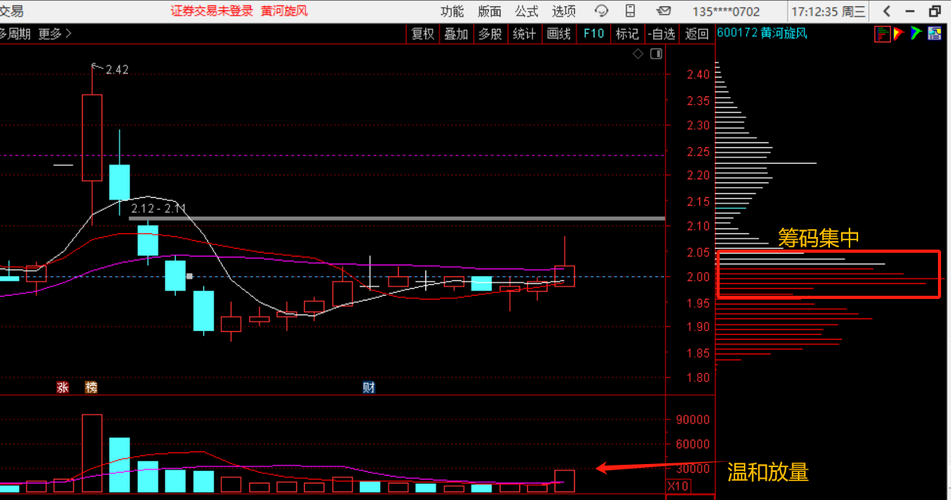Click the 榜 event marker
The height and width of the screenshot is (500, 951).
tap(91, 387)
